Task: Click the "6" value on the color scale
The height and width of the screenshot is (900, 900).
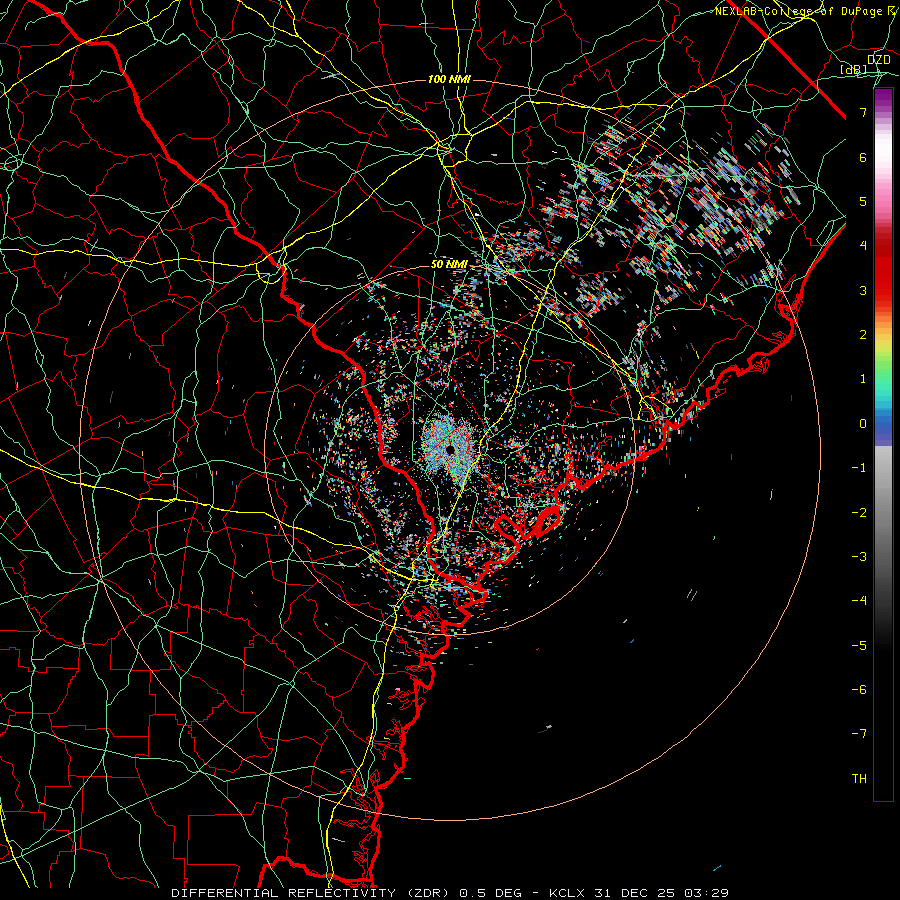Action: [x=863, y=157]
